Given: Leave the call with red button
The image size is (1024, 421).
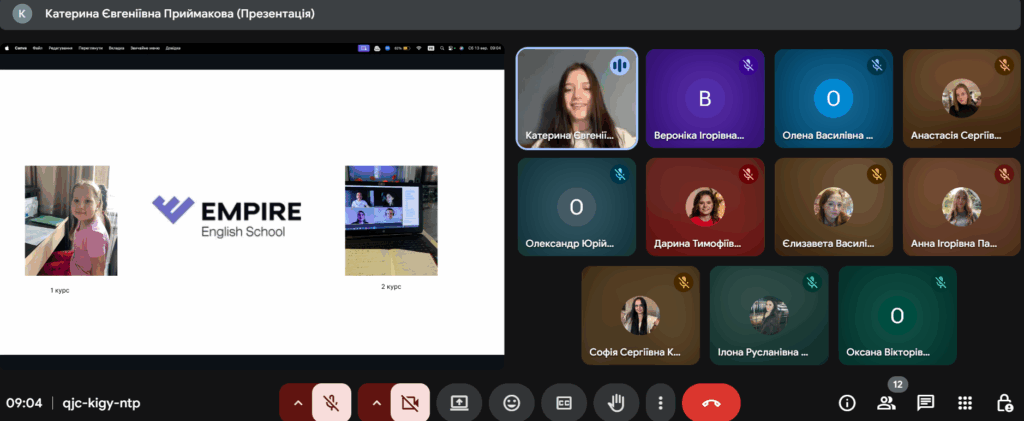Looking at the screenshot, I should point(711,402).
